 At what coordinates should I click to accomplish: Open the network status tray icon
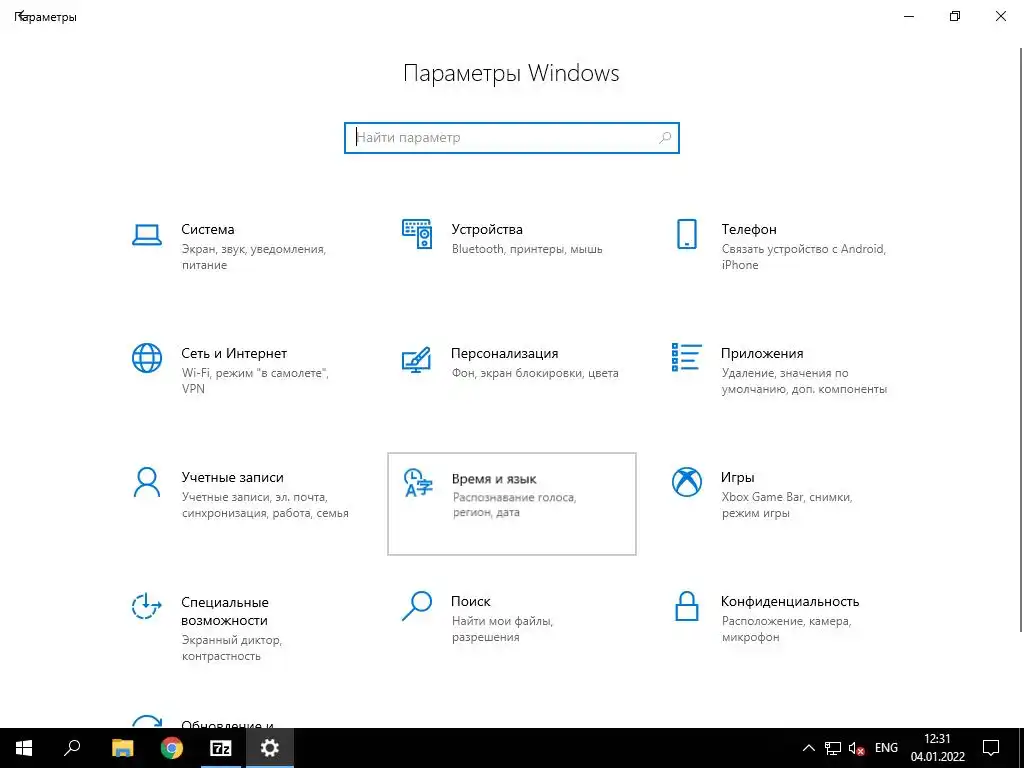(x=833, y=748)
